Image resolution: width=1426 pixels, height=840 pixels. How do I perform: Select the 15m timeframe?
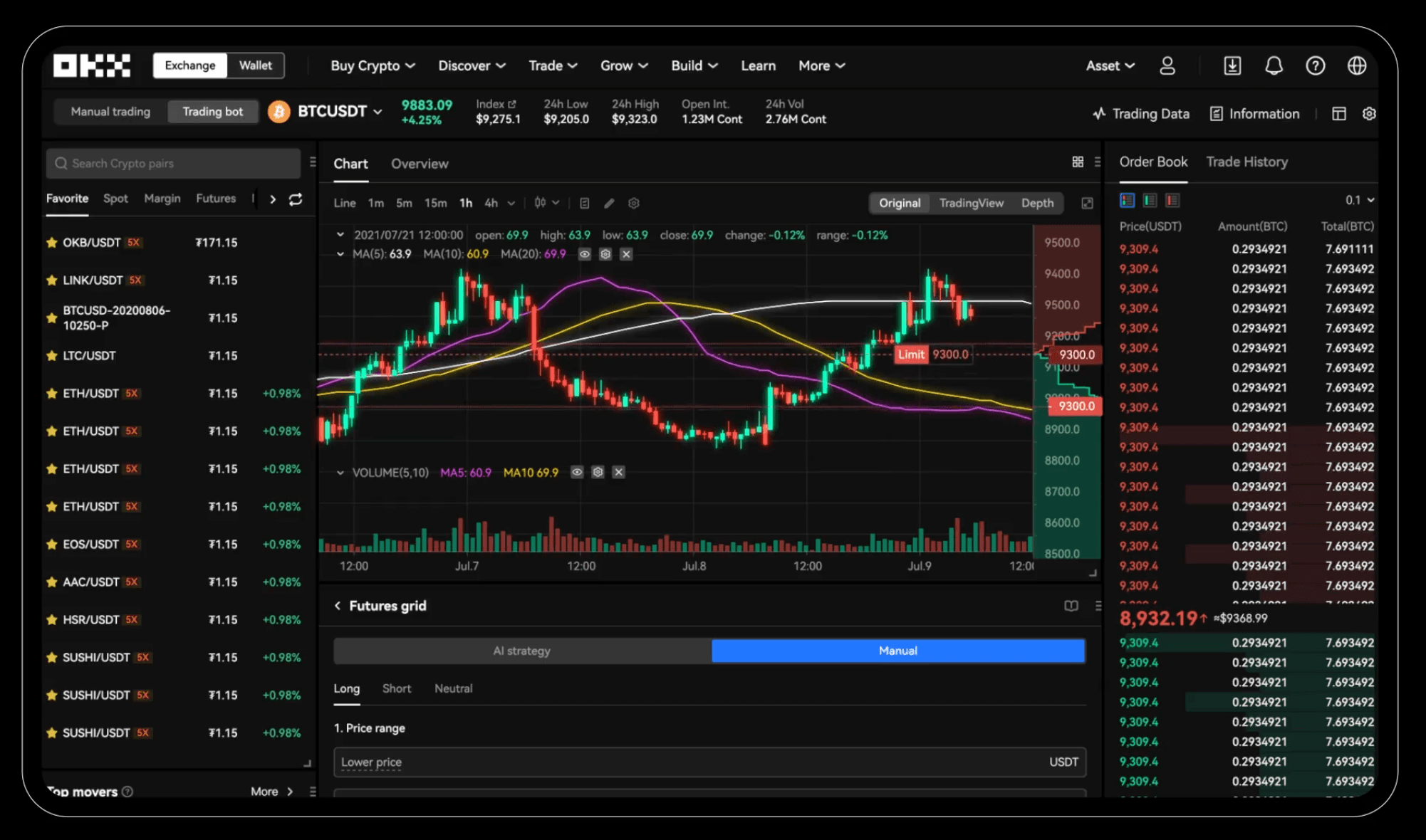pyautogui.click(x=435, y=204)
